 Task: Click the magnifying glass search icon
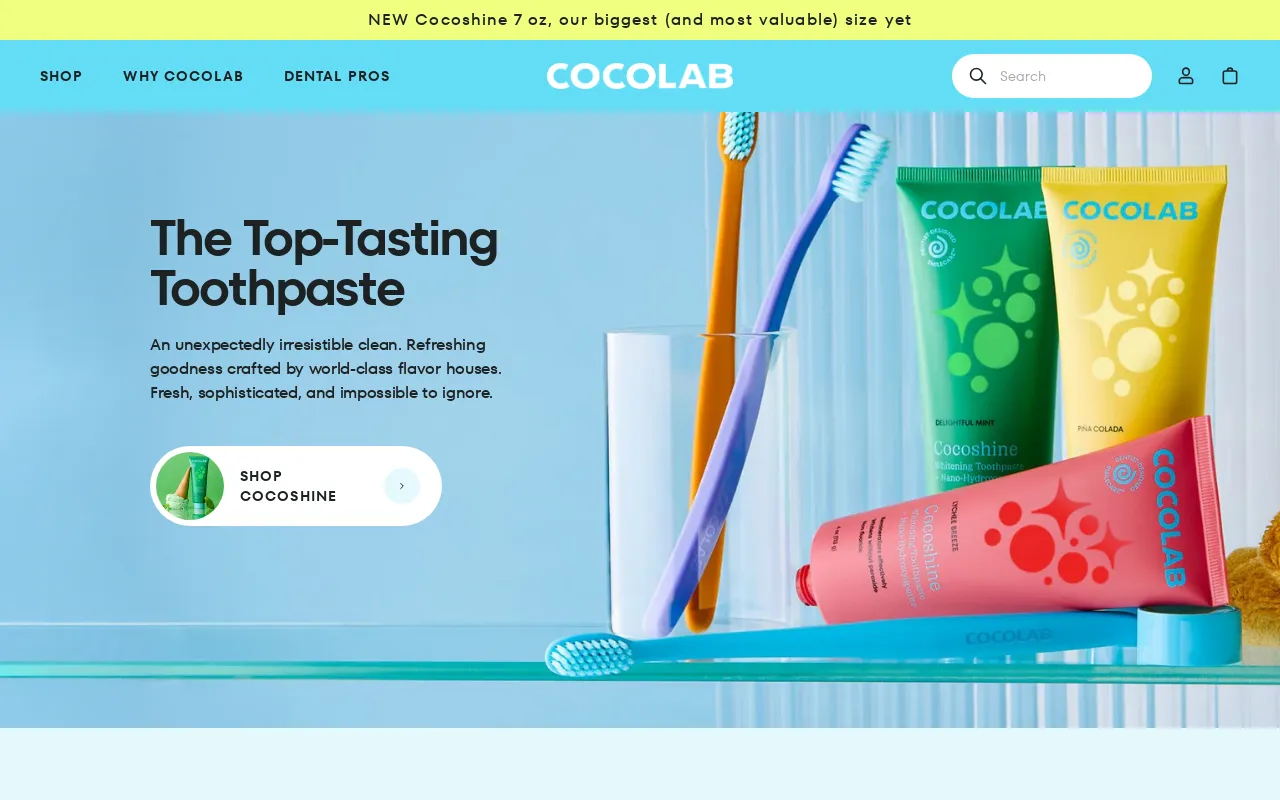point(978,76)
